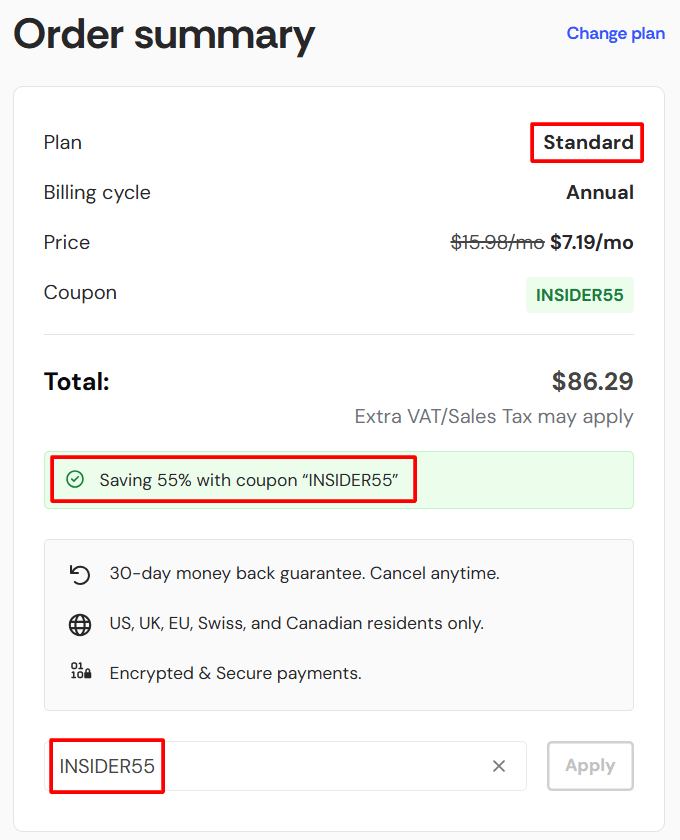Screen dimensions: 680x840
Task: Clear the coupon code with the X icon
Action: pyautogui.click(x=499, y=766)
